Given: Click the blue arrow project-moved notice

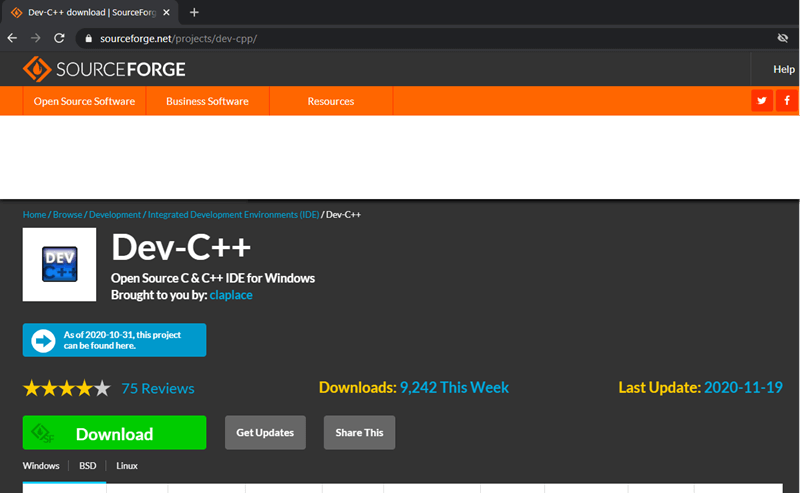Looking at the screenshot, I should tap(114, 340).
